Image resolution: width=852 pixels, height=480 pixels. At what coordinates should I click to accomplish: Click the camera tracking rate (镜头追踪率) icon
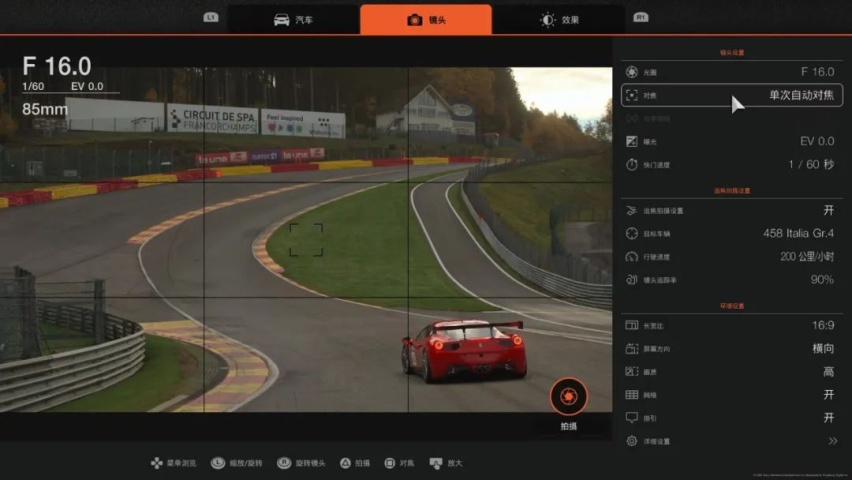[631, 280]
